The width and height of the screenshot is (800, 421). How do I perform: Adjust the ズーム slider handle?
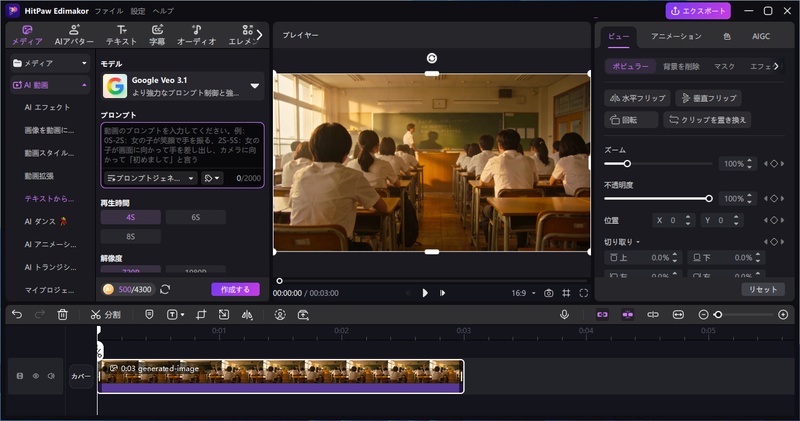[627, 164]
